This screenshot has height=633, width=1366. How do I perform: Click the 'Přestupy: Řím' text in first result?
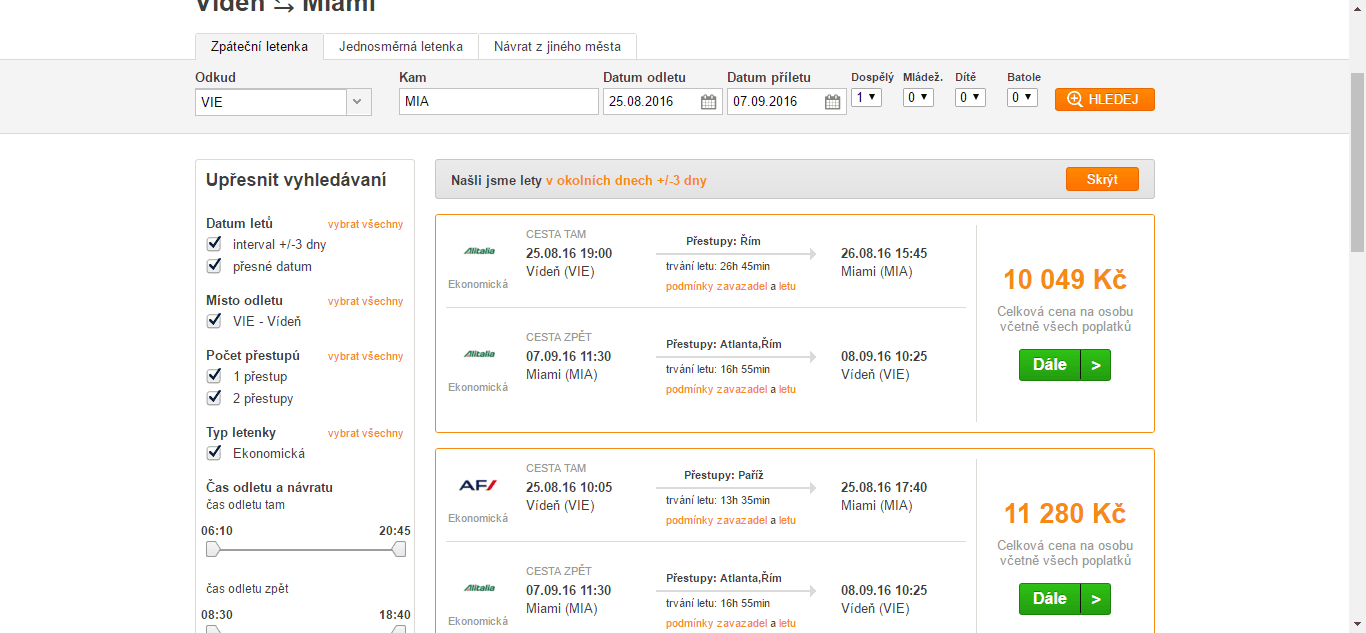(723, 241)
